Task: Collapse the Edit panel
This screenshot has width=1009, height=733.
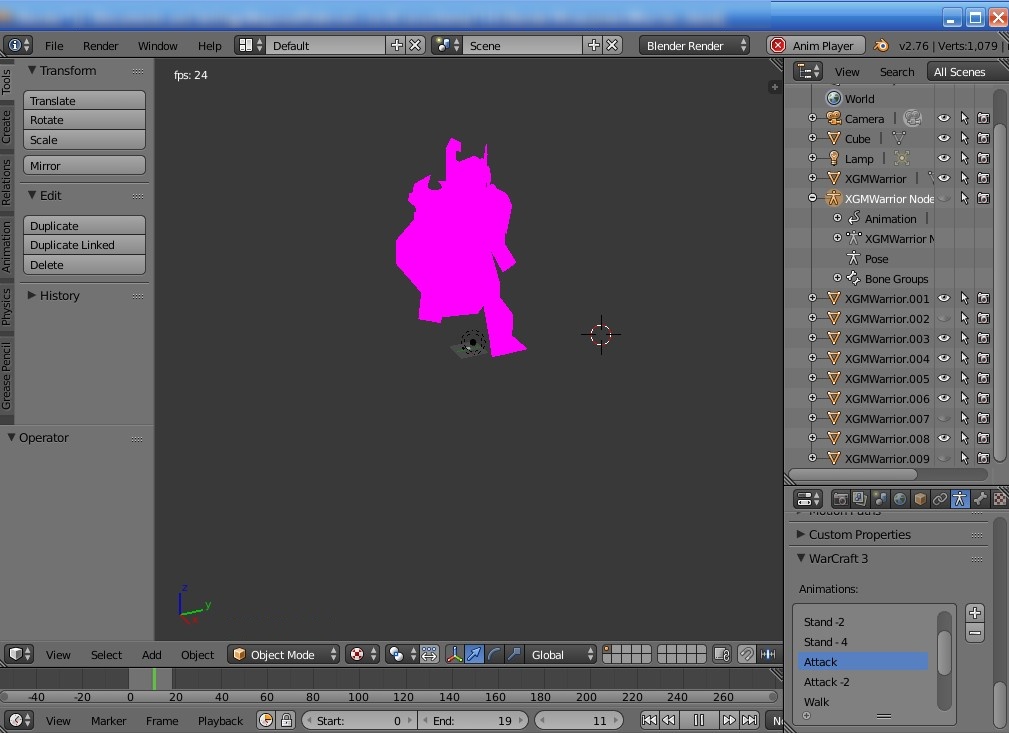Action: pos(32,195)
